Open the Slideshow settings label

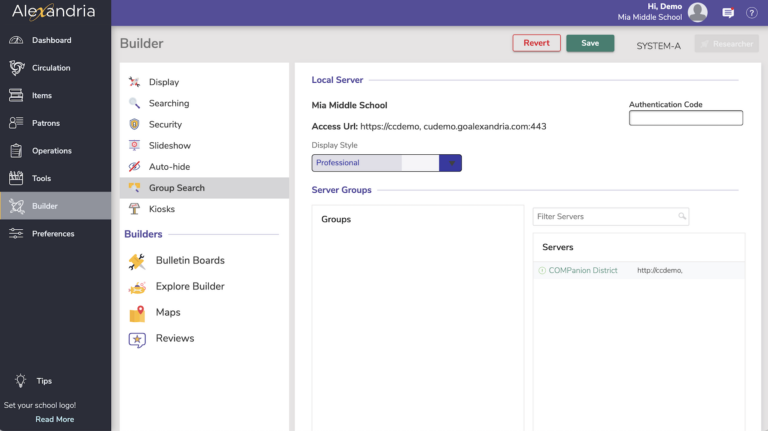coord(170,145)
